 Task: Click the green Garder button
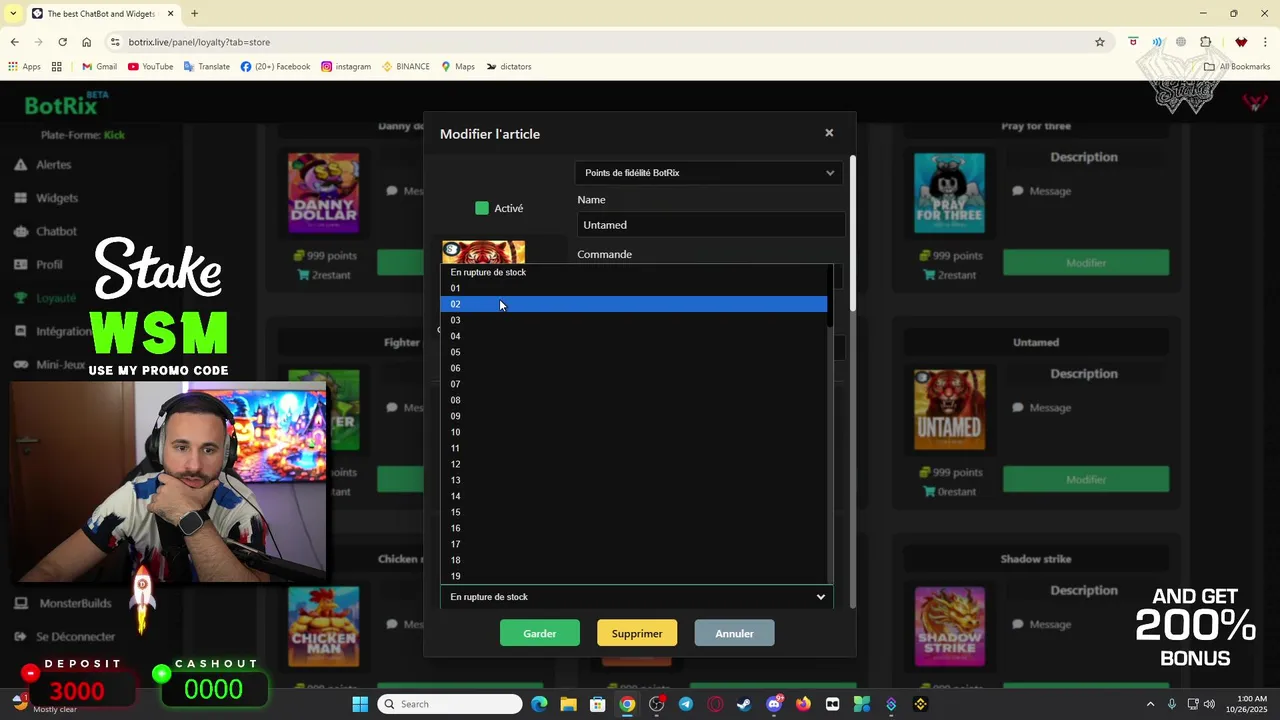coord(540,633)
